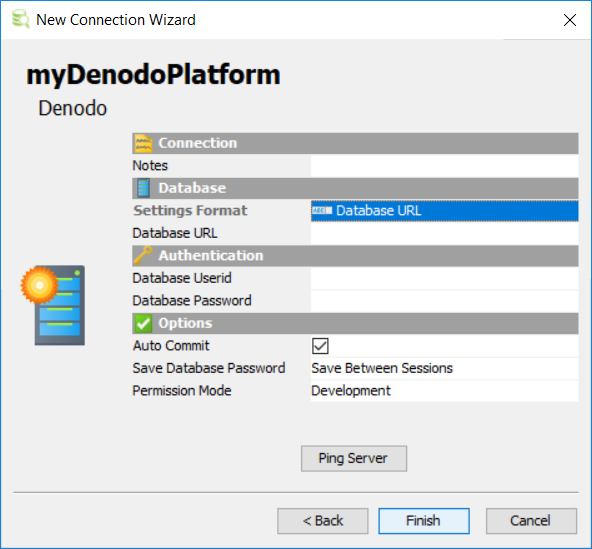Focus the Database Userid field
Image resolution: width=592 pixels, height=549 pixels.
click(x=444, y=278)
